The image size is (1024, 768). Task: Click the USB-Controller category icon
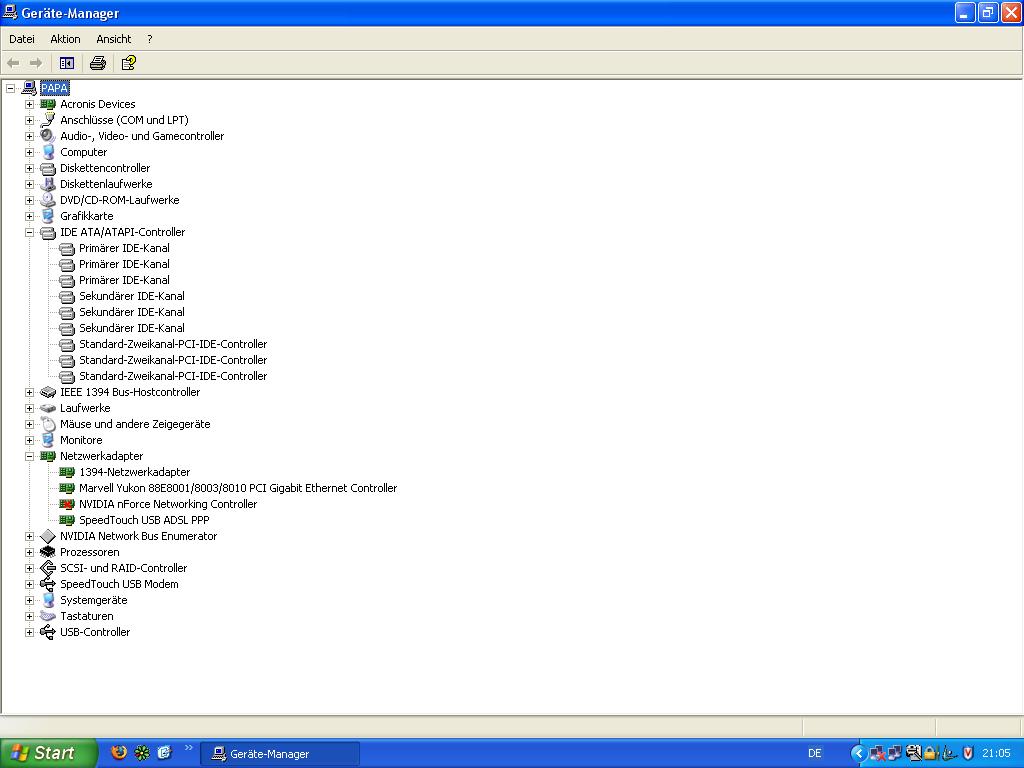[x=48, y=632]
